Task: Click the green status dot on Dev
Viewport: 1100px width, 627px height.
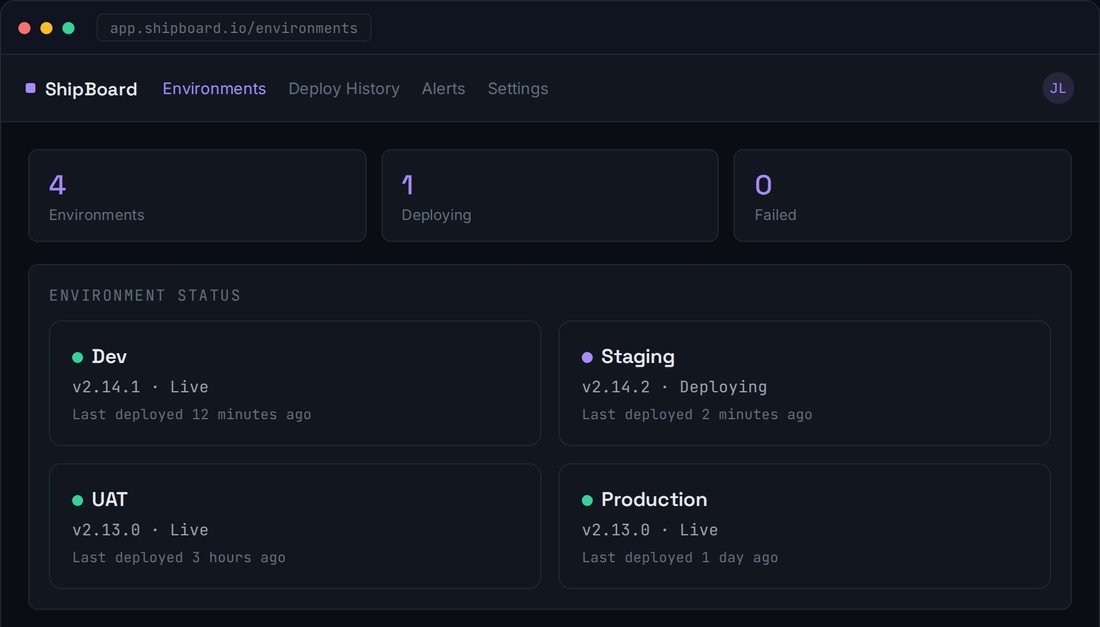Action: (77, 358)
